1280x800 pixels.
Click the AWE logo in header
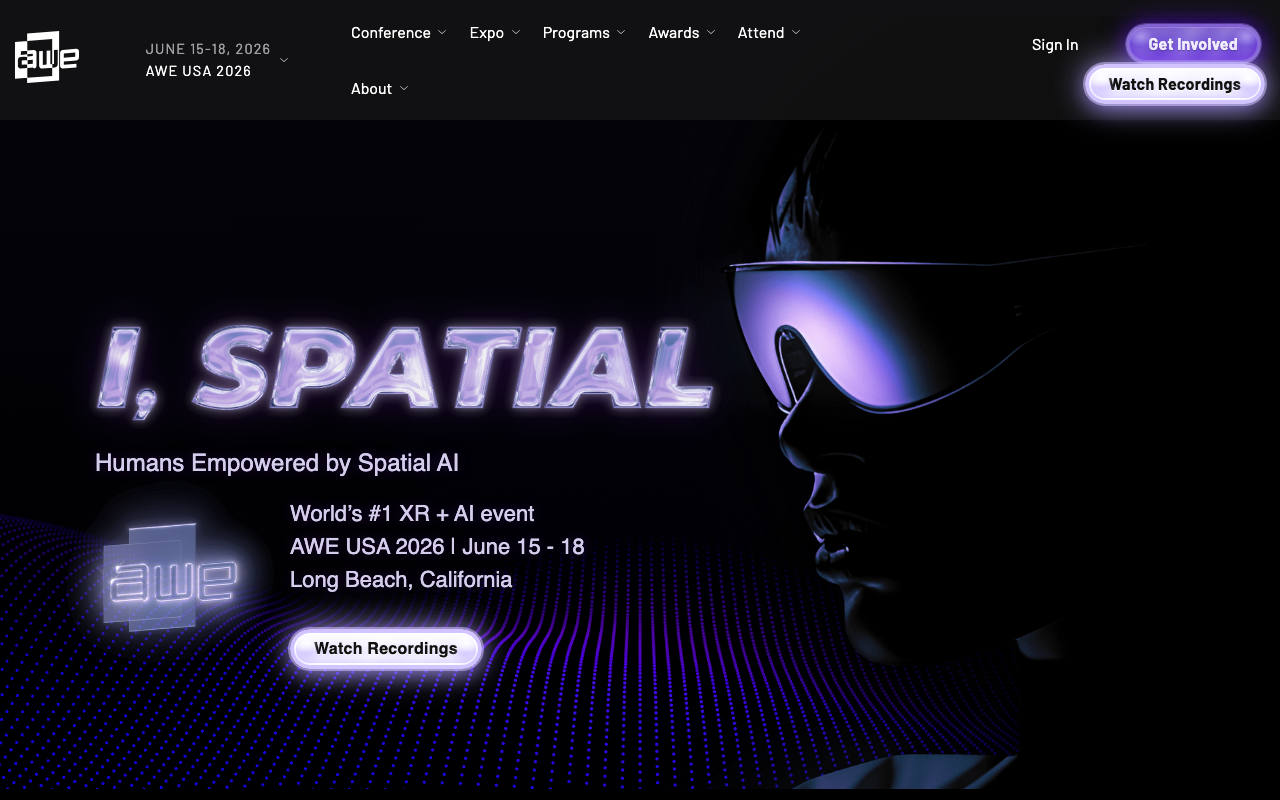47,57
